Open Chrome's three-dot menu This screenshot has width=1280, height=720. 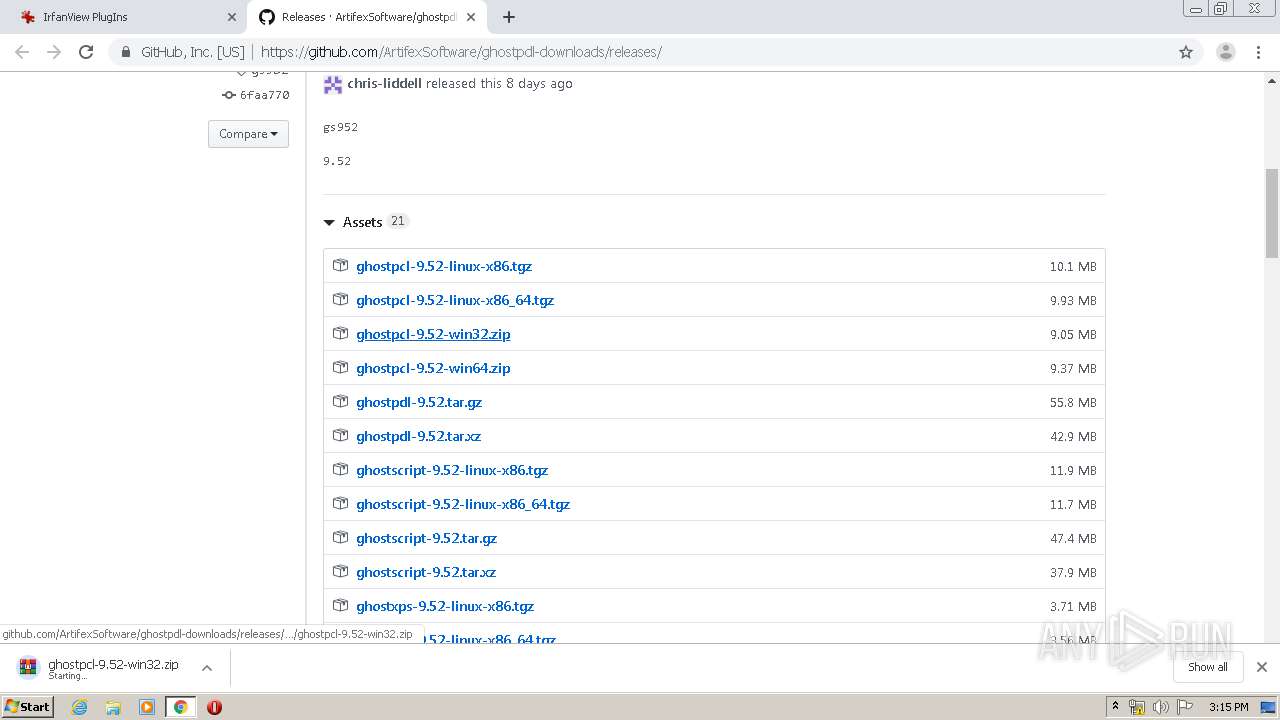click(1258, 52)
